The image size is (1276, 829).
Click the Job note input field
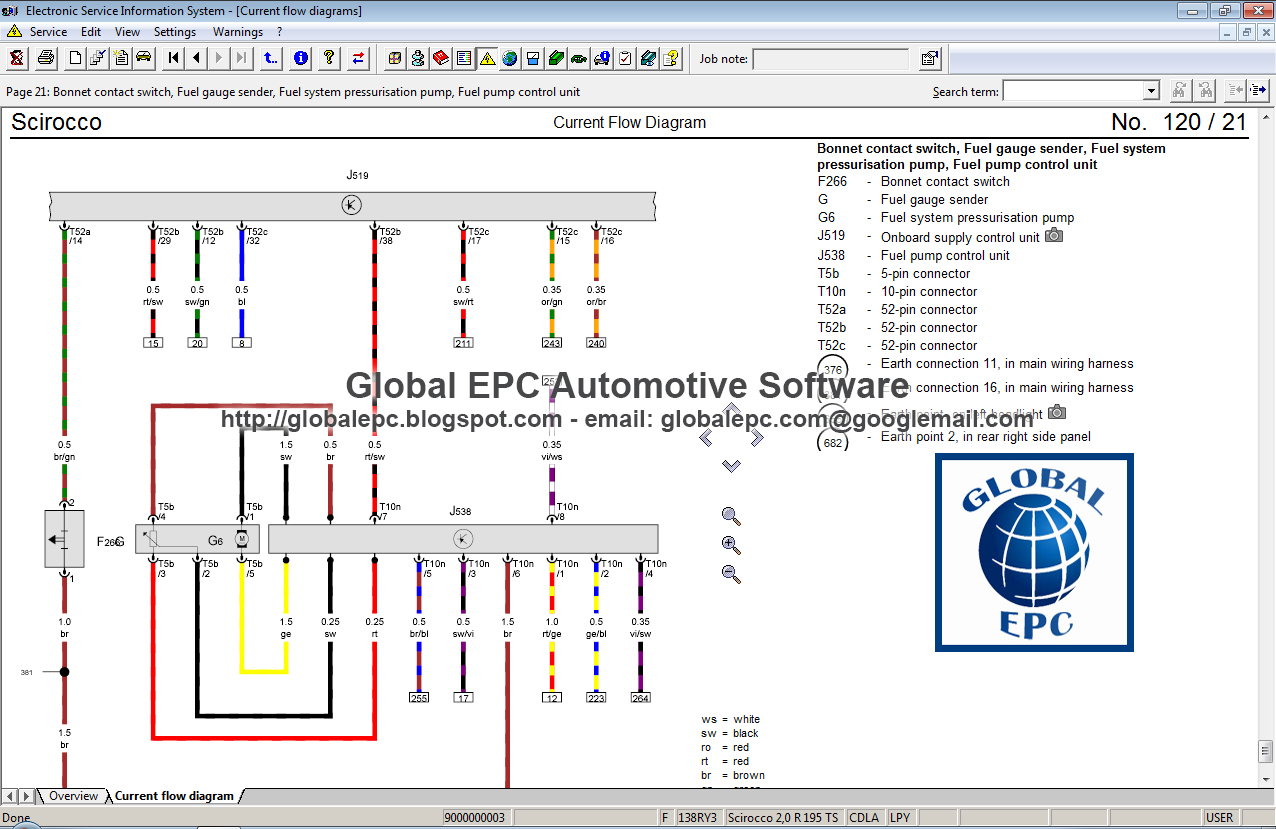coord(830,59)
